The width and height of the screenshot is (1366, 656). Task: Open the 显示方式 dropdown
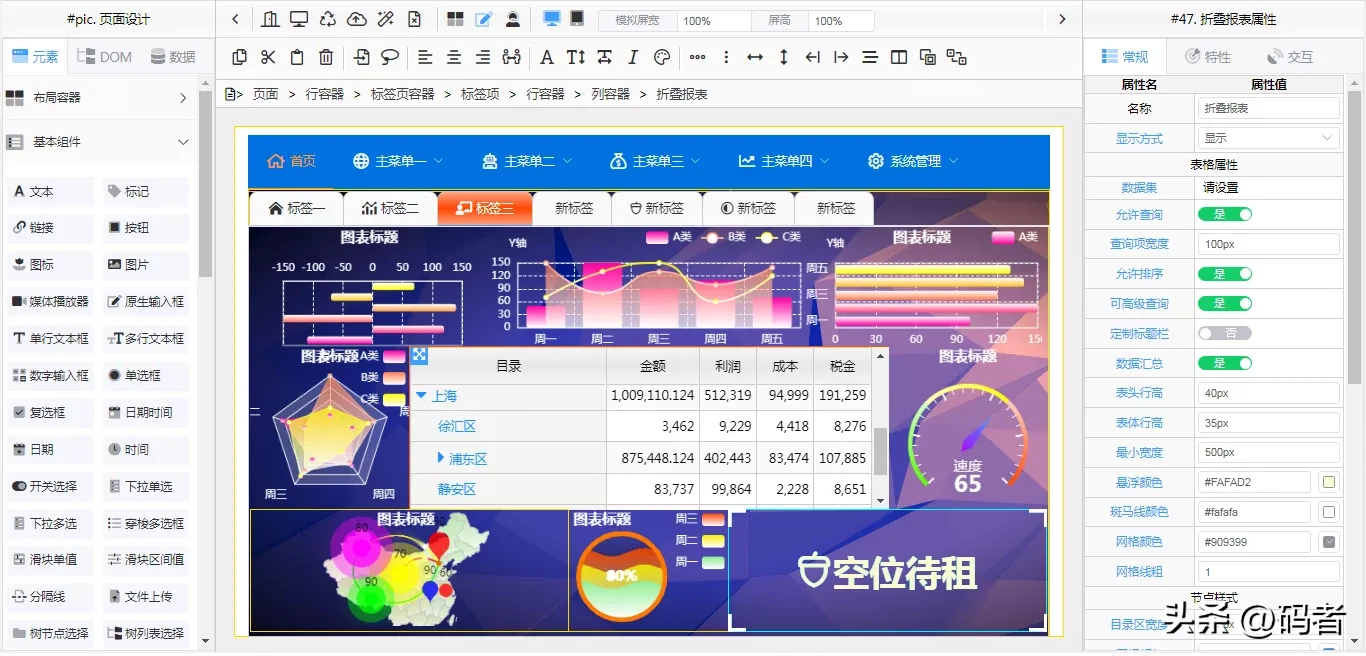pos(1268,138)
